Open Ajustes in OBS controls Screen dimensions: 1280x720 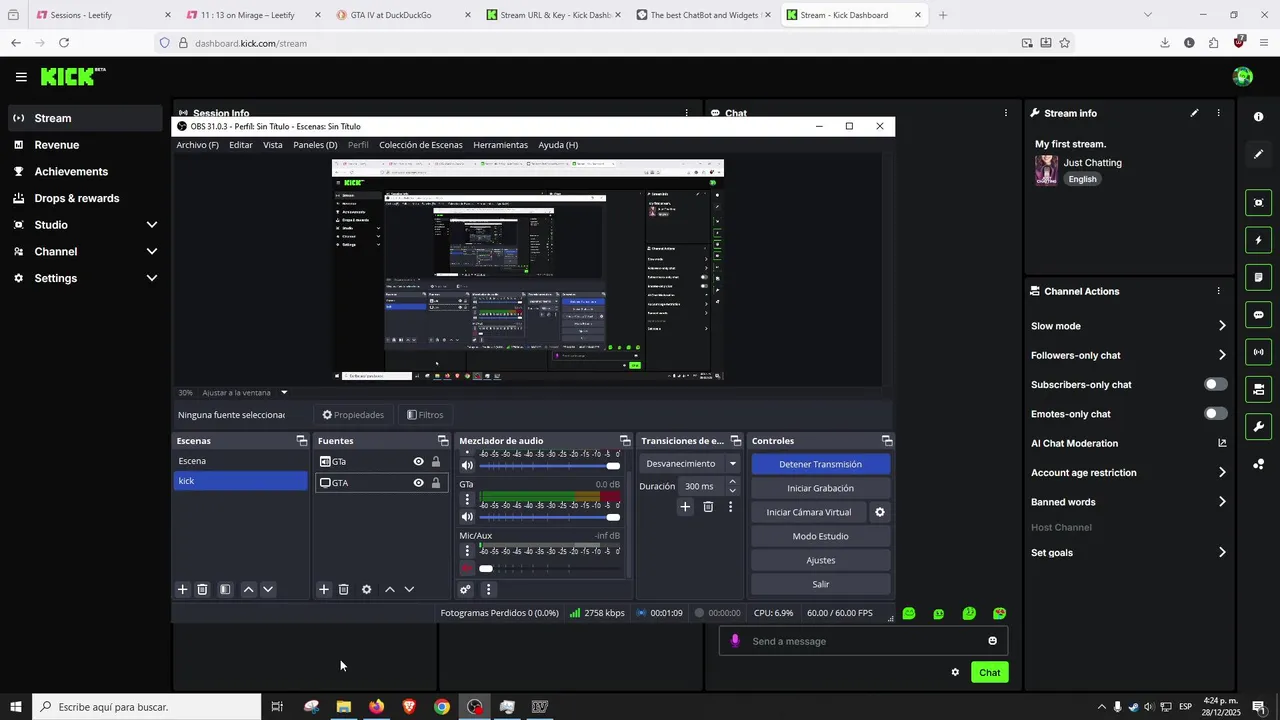pos(820,560)
